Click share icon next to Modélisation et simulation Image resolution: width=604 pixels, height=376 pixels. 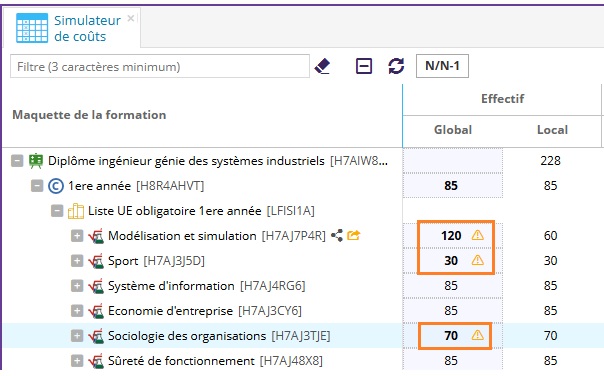coord(337,235)
